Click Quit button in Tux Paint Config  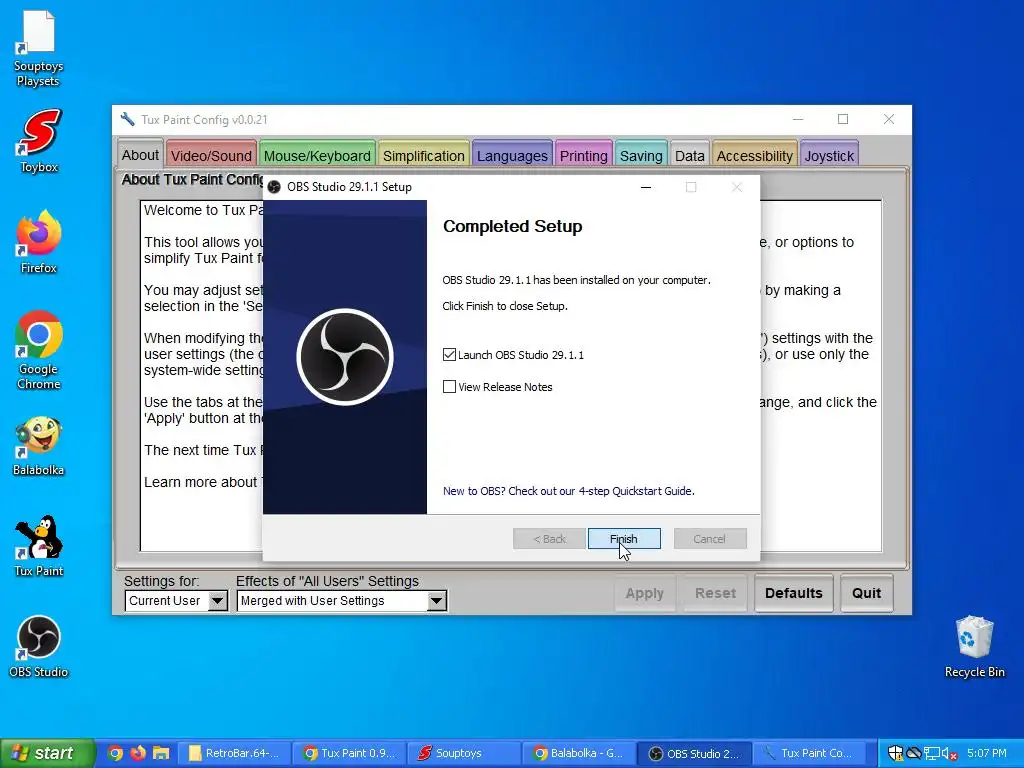[x=866, y=593]
